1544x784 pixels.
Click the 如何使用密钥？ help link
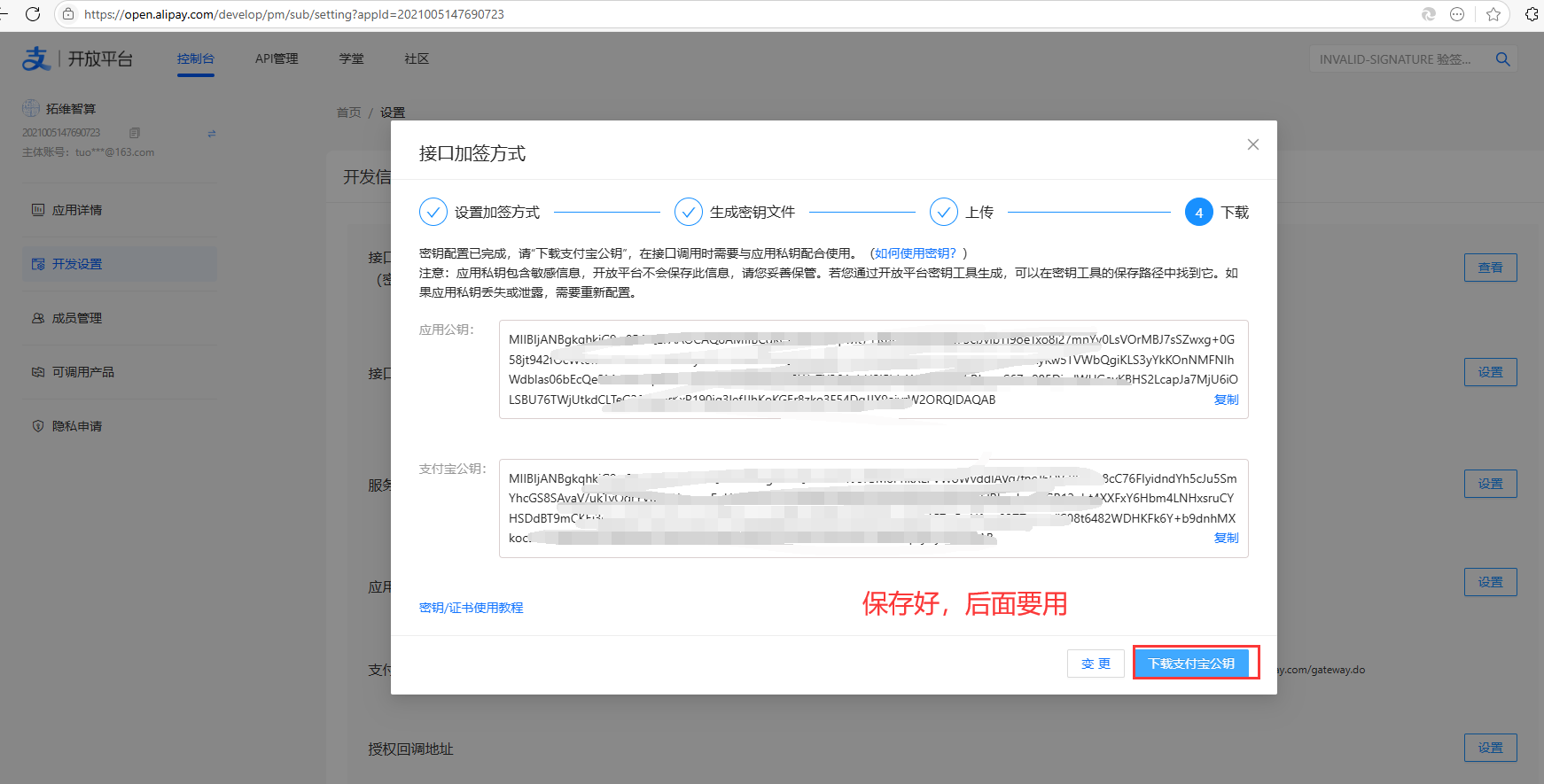(x=916, y=253)
